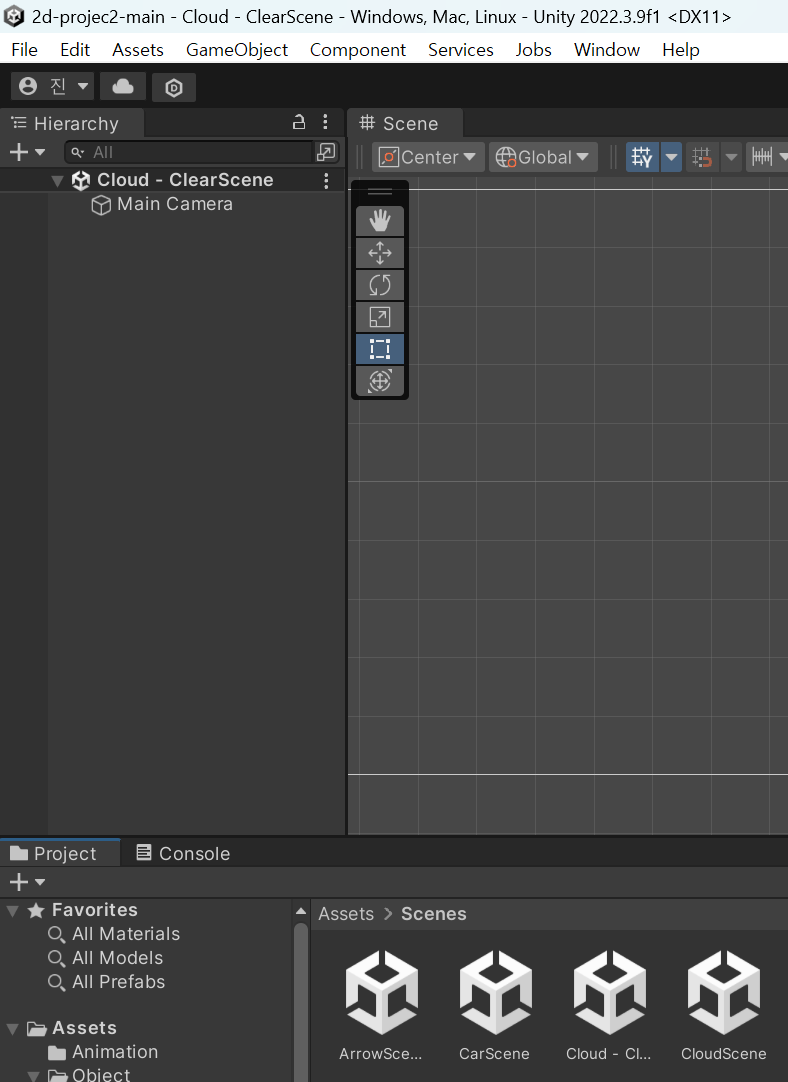
Task: Select the Animation folder
Action: (x=104, y=1052)
